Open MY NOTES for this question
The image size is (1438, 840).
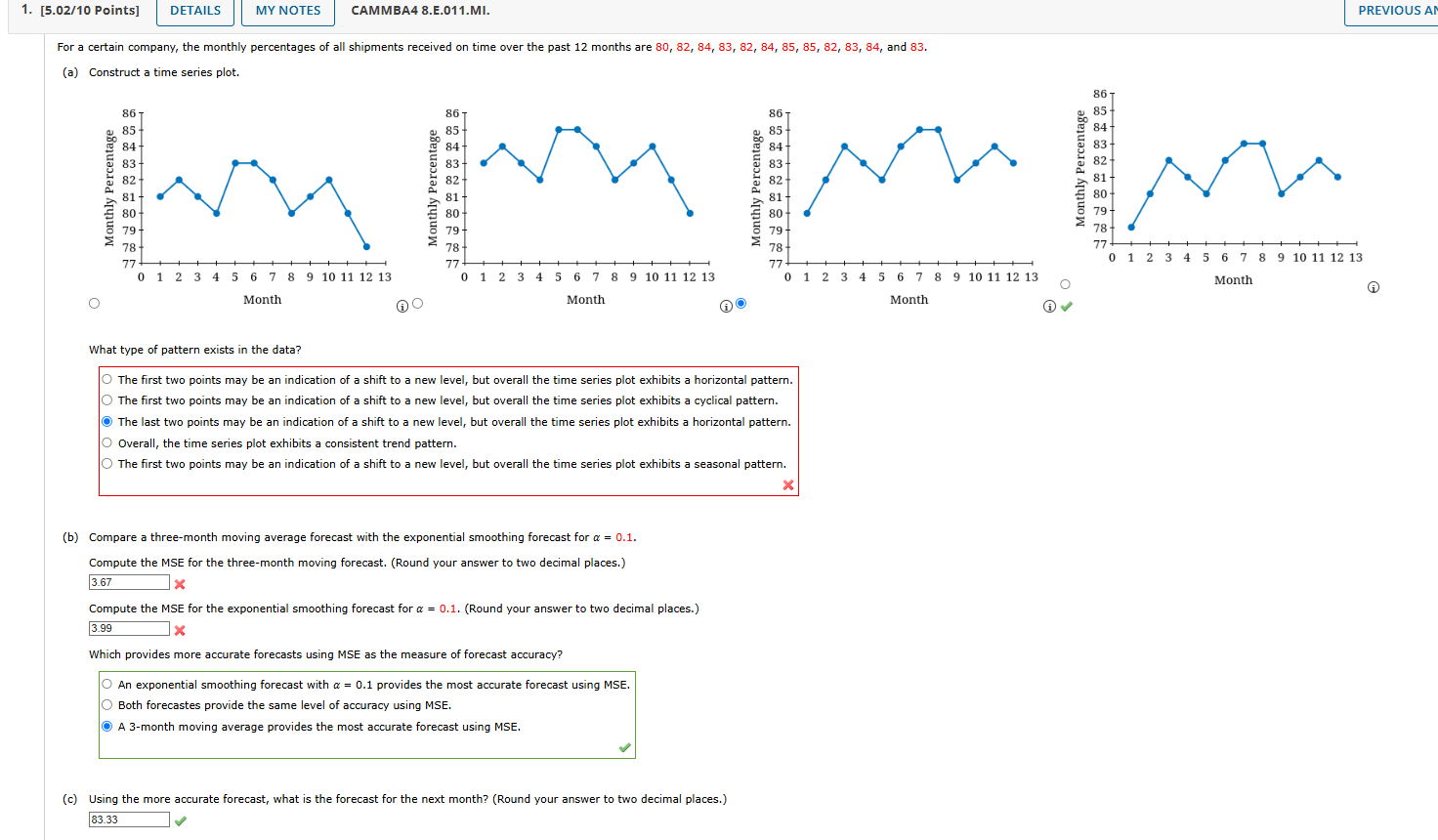click(288, 11)
